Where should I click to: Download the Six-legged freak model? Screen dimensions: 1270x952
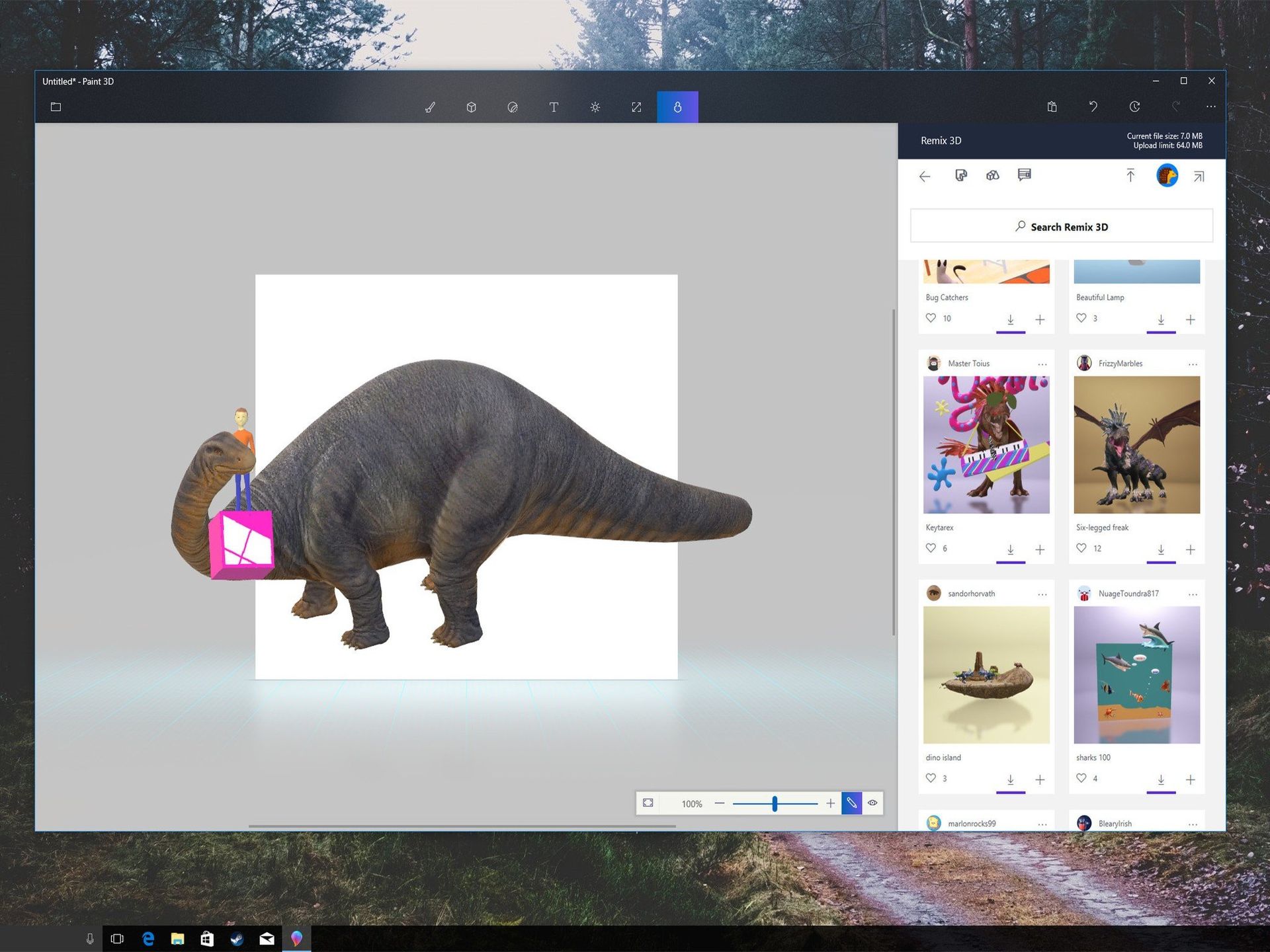point(1162,549)
